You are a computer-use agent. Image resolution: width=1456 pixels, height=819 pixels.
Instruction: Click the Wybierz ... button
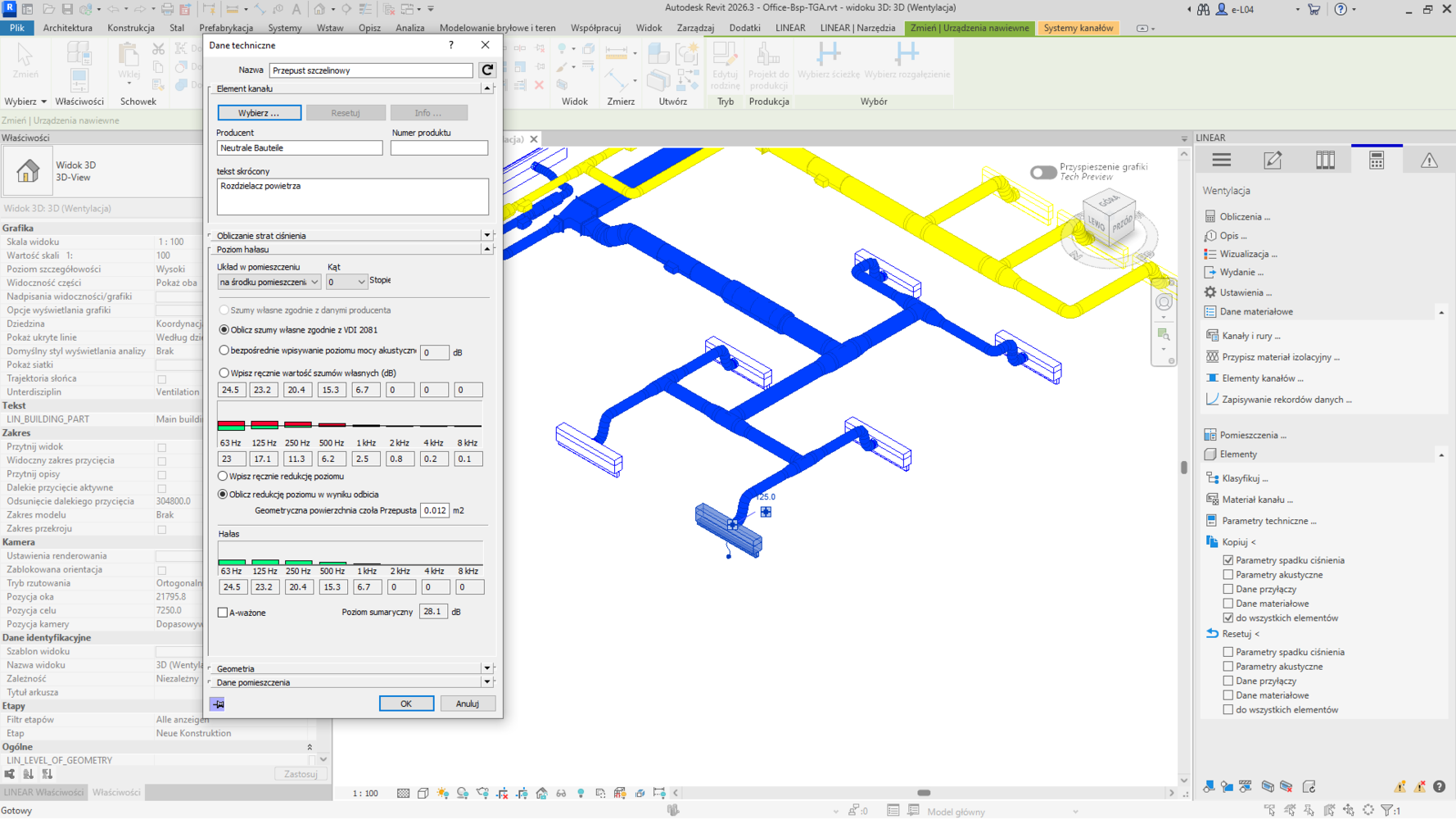point(259,113)
